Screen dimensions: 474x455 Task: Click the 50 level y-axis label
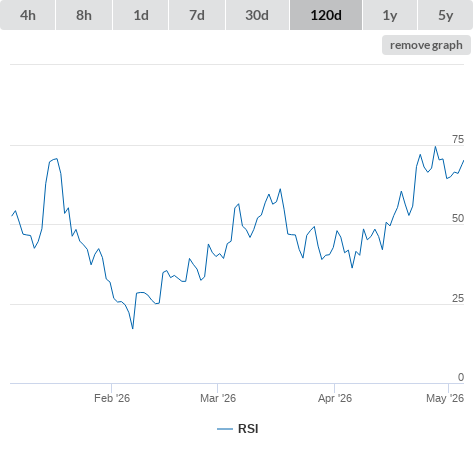458,218
